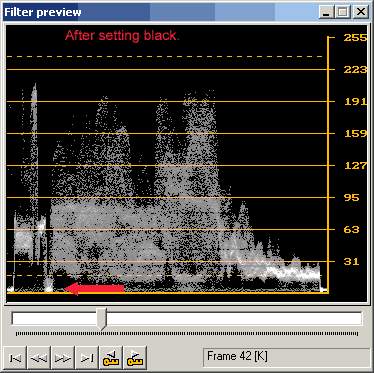Viewport: 374px width, 373px height.
Task: Click the 127 level label
Action: tap(355, 166)
